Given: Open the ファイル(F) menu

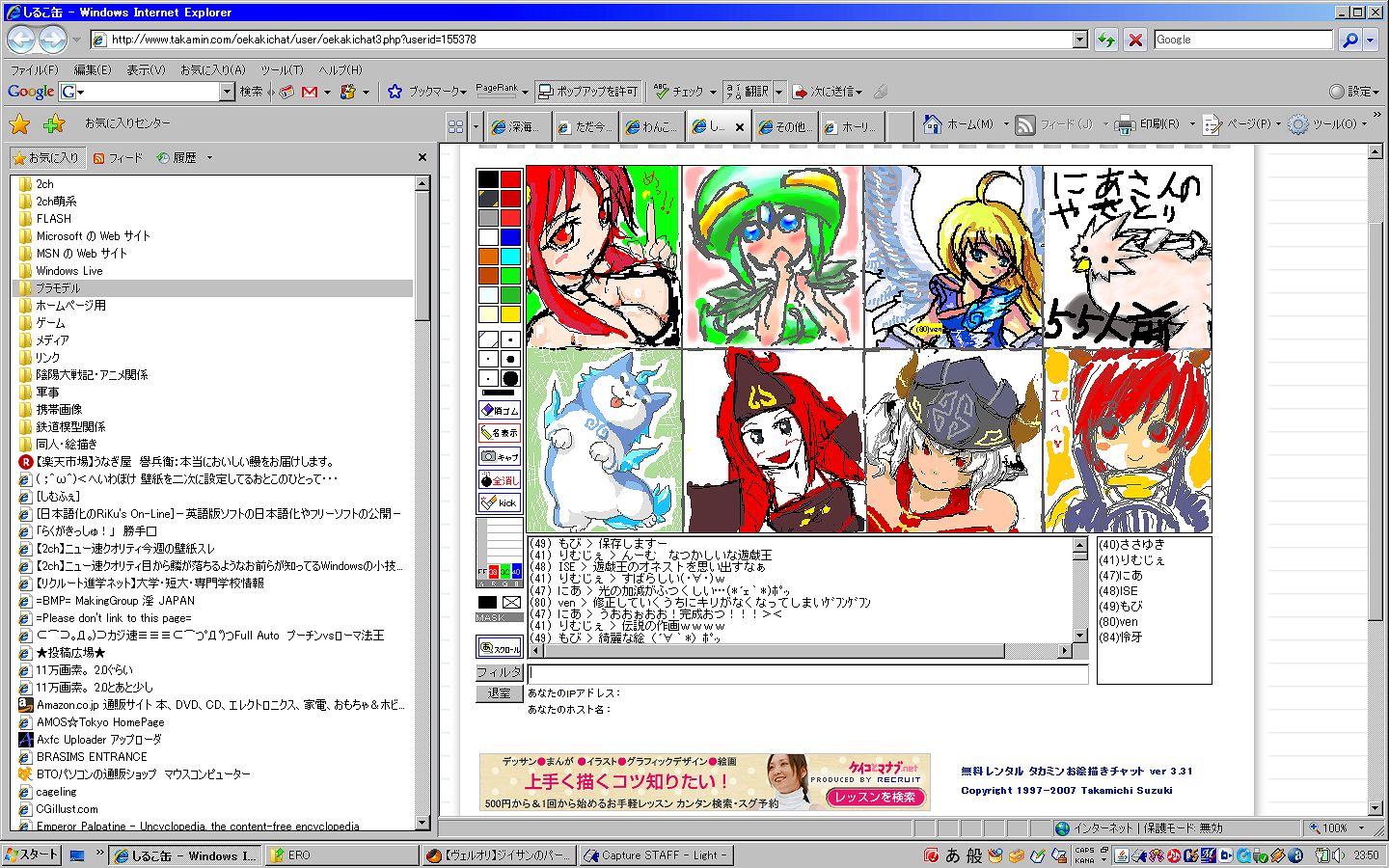Looking at the screenshot, I should [x=34, y=70].
